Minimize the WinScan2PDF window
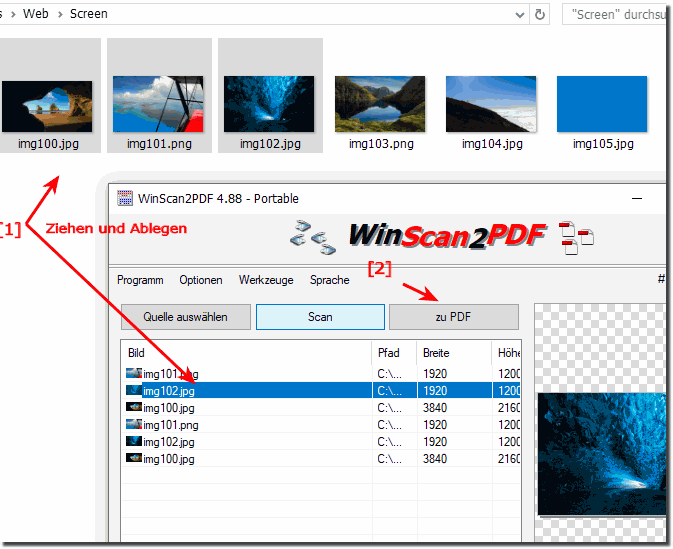 [637, 198]
